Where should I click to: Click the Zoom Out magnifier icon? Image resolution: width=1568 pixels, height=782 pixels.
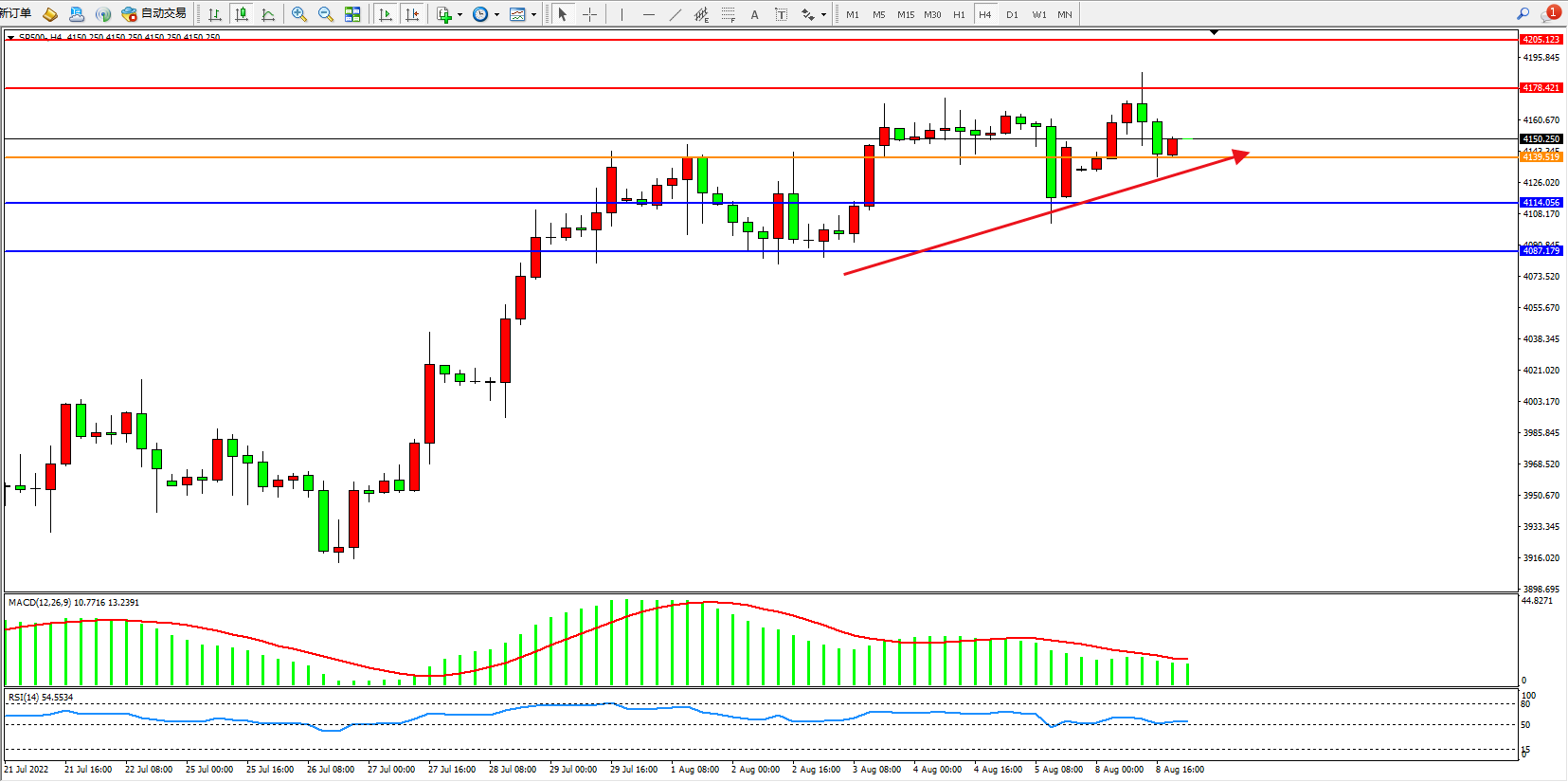point(326,14)
